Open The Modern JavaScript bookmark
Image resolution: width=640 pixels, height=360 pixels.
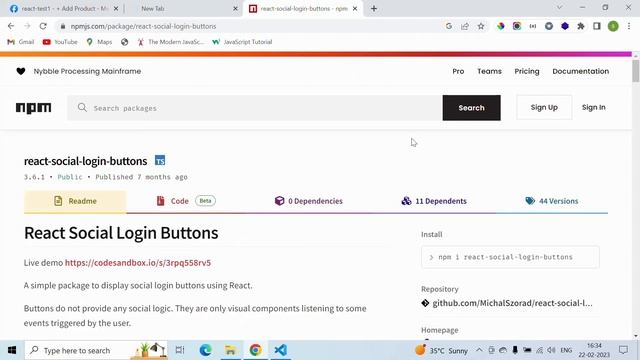[x=171, y=42]
